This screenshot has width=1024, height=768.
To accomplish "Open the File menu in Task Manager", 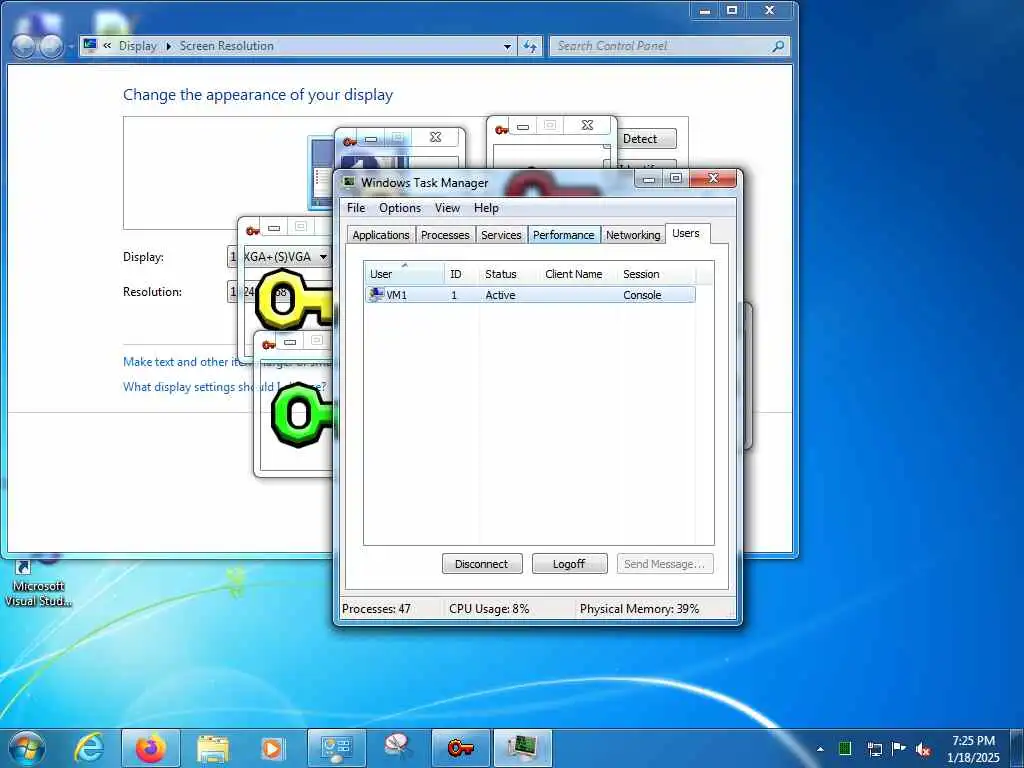I will 356,208.
